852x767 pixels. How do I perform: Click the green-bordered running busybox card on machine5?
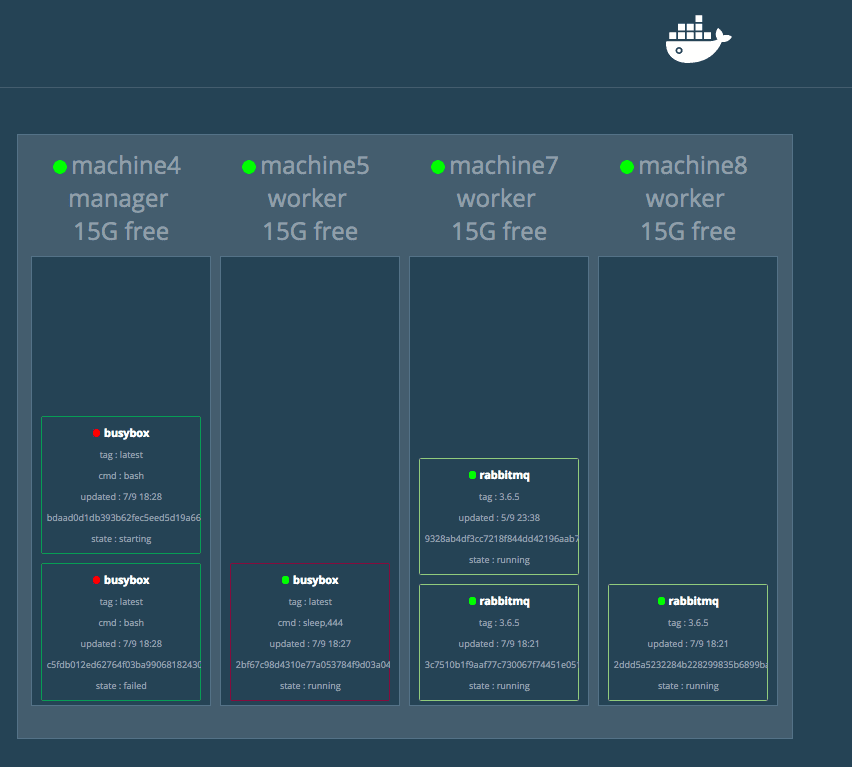[309, 631]
